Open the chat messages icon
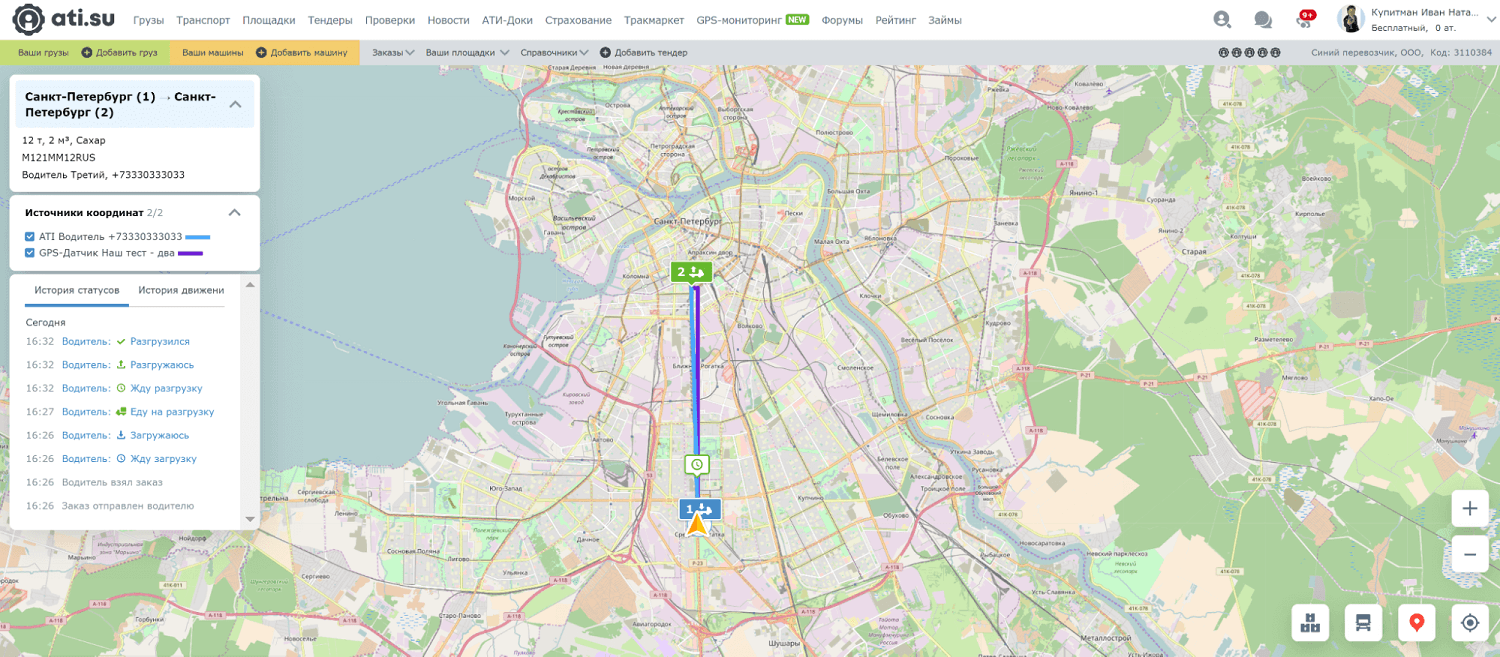1500x657 pixels. pyautogui.click(x=1263, y=19)
